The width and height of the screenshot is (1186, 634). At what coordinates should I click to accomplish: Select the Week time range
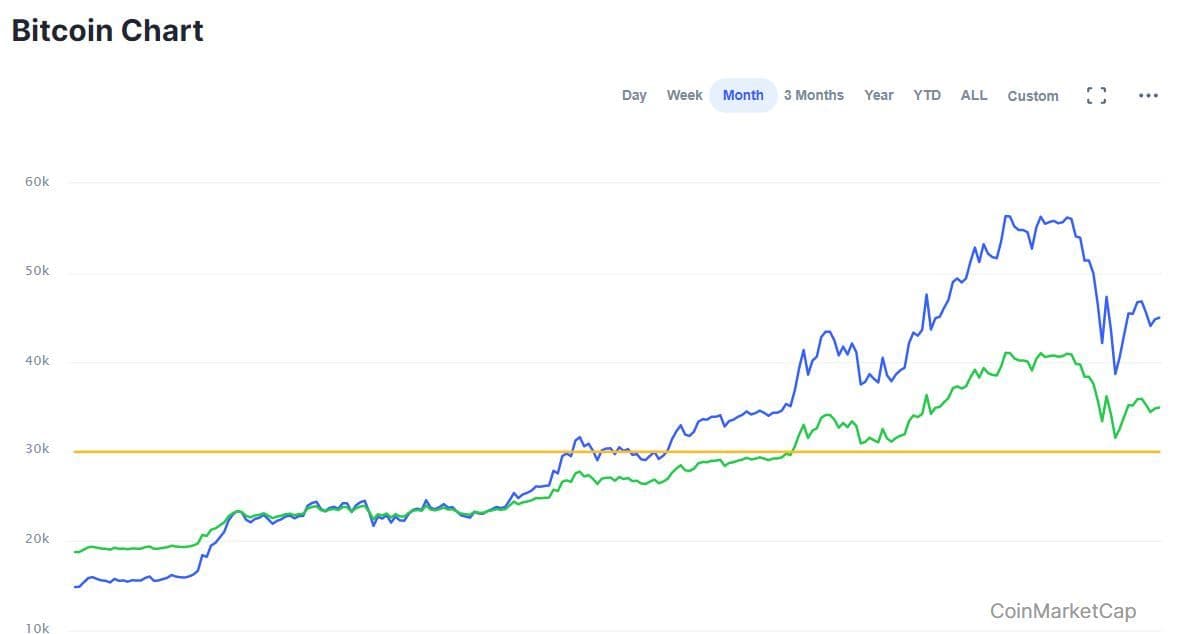684,95
